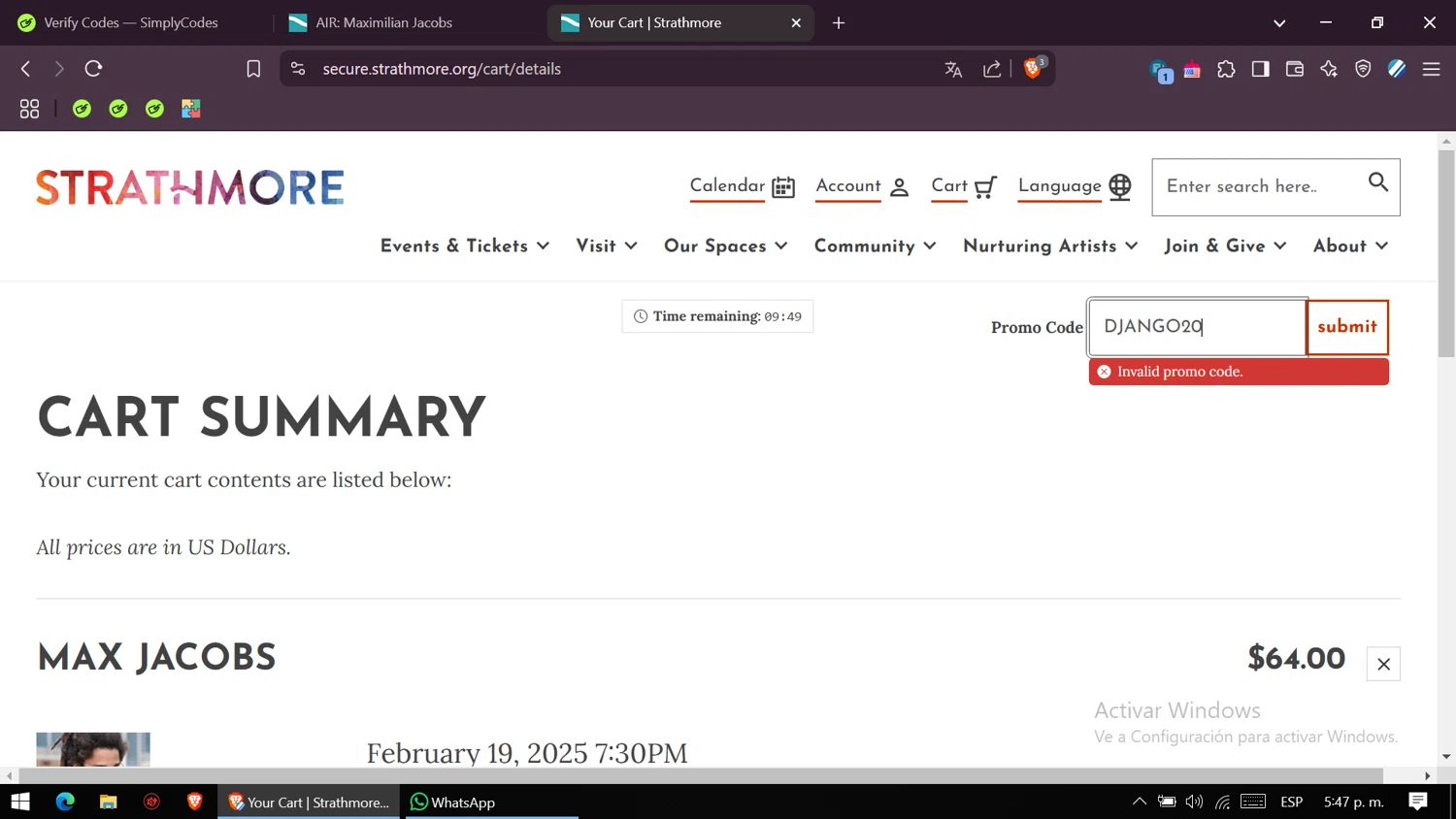Screen dimensions: 1456x819
Task: Open new browser tab with plus
Action: click(x=839, y=22)
